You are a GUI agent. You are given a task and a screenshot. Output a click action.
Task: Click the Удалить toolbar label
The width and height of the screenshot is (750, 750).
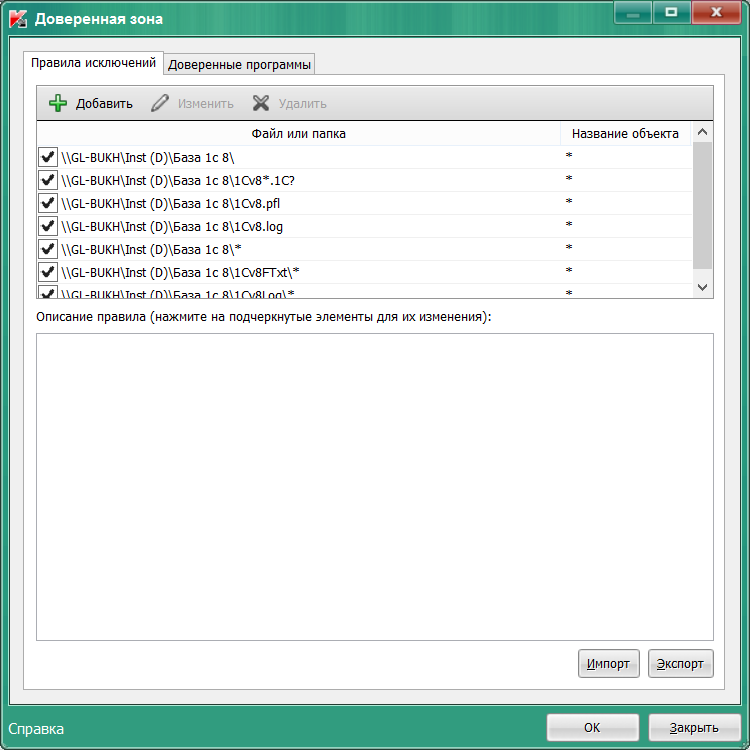[x=302, y=104]
